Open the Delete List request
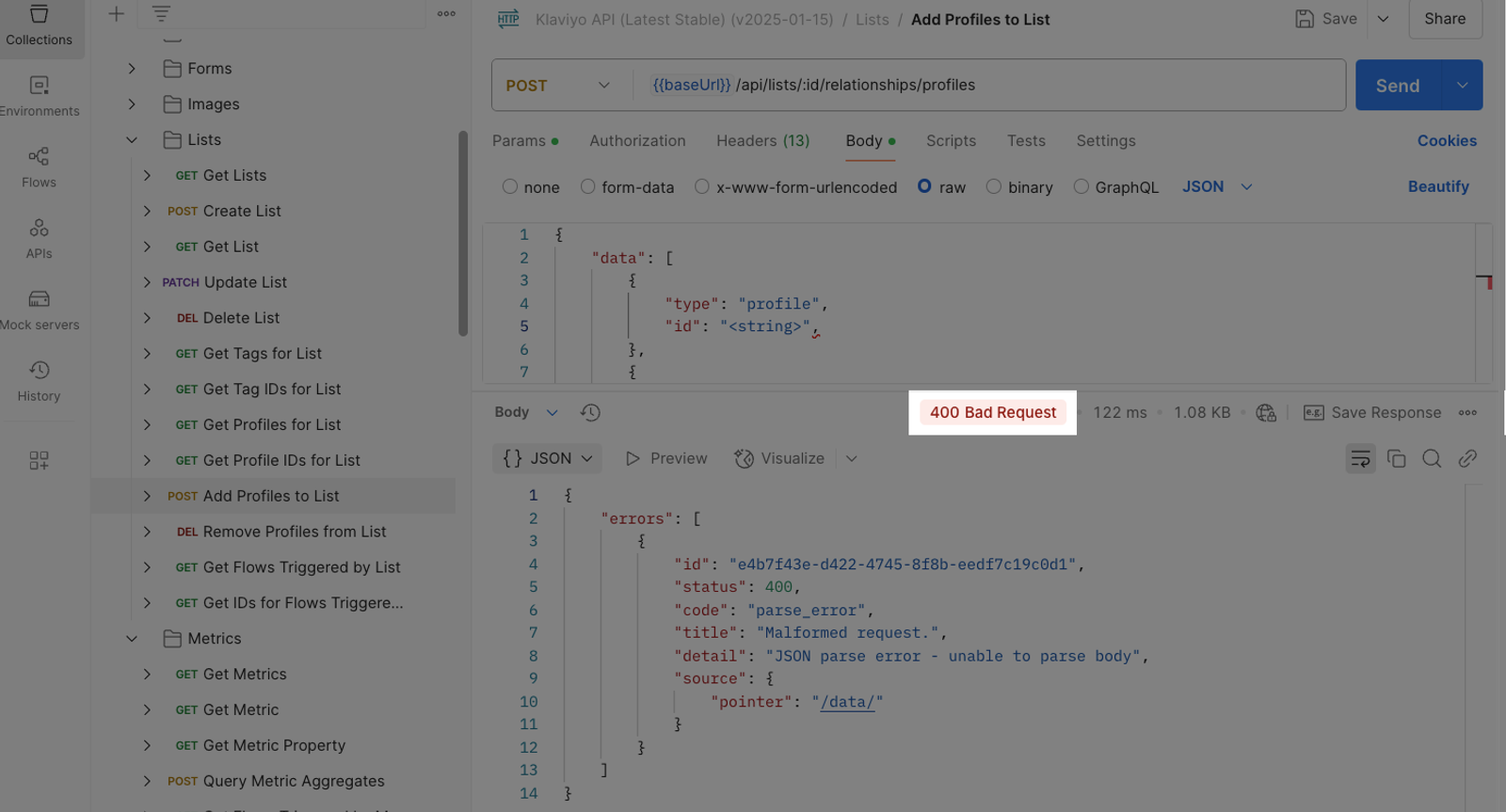 (x=241, y=318)
